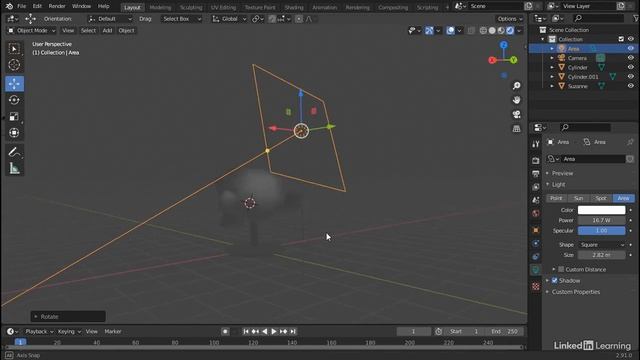Expand the Preview panel

pos(562,173)
